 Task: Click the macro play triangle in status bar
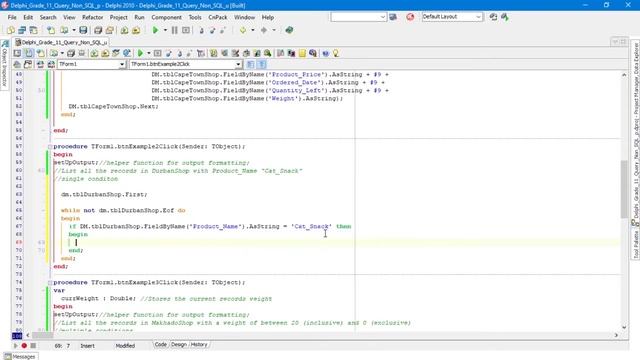(16, 346)
